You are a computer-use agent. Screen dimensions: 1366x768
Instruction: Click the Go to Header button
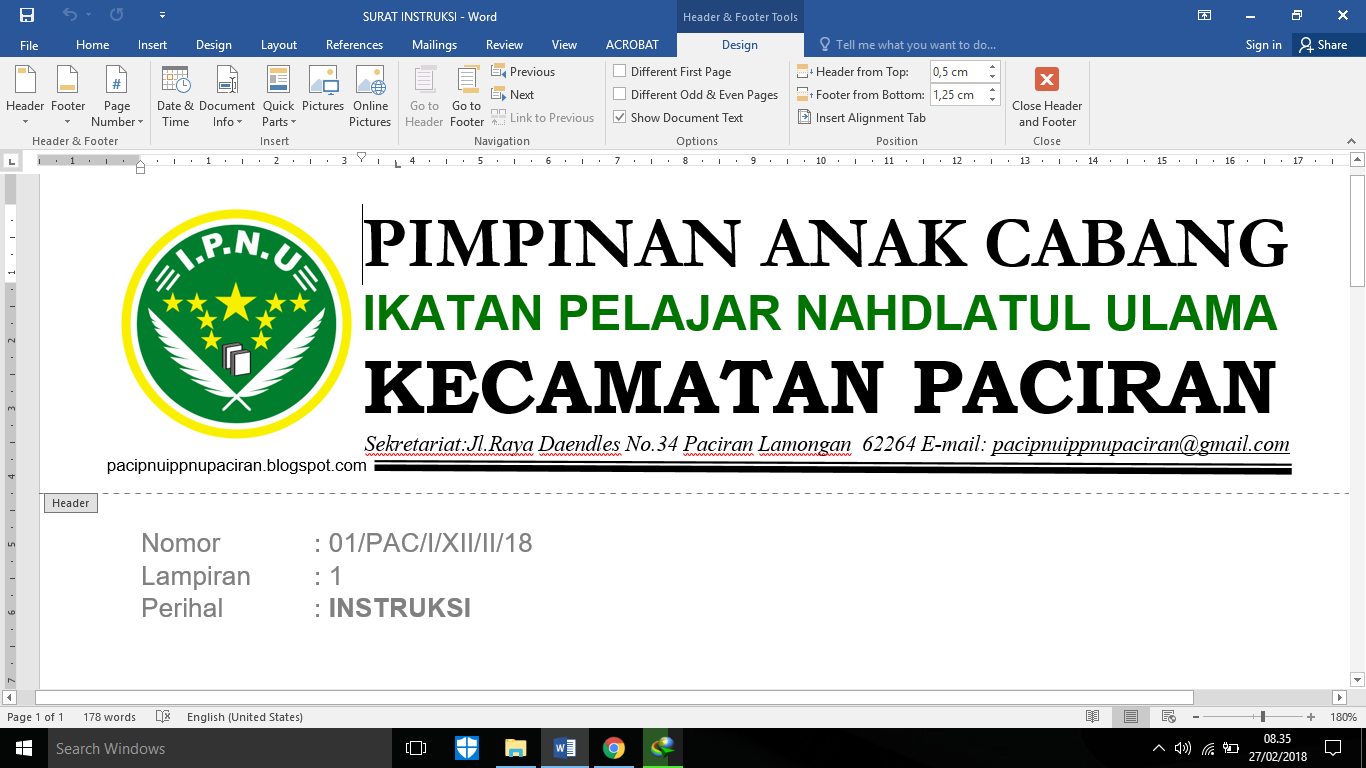coord(424,96)
